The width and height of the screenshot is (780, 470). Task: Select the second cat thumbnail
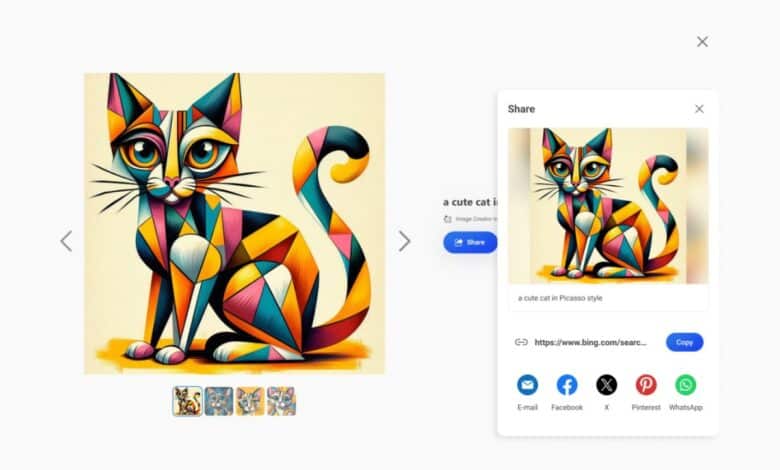tap(219, 401)
